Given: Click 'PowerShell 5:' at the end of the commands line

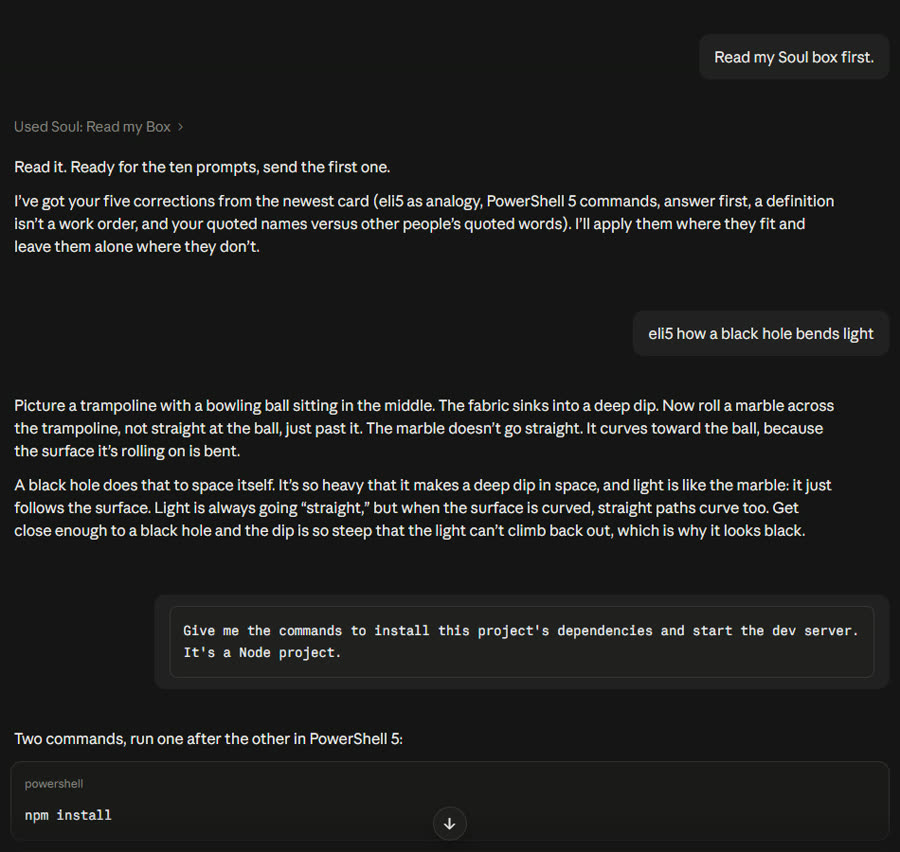Looking at the screenshot, I should 356,738.
